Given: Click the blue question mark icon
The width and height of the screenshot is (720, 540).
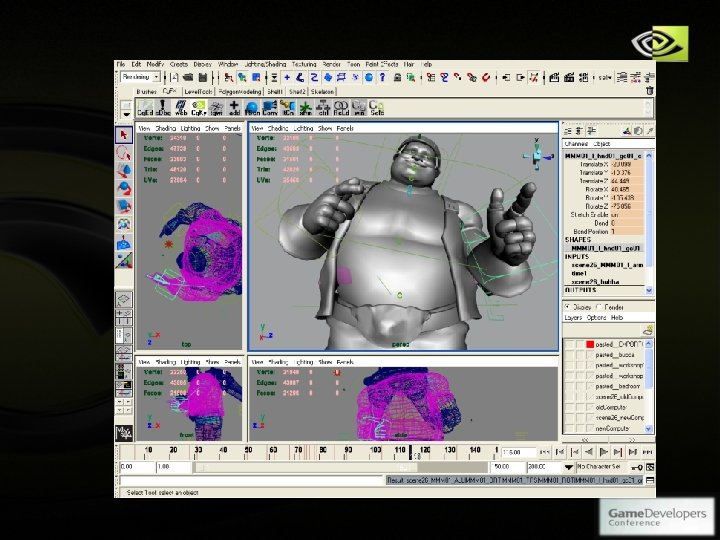Looking at the screenshot, I should pos(382,77).
